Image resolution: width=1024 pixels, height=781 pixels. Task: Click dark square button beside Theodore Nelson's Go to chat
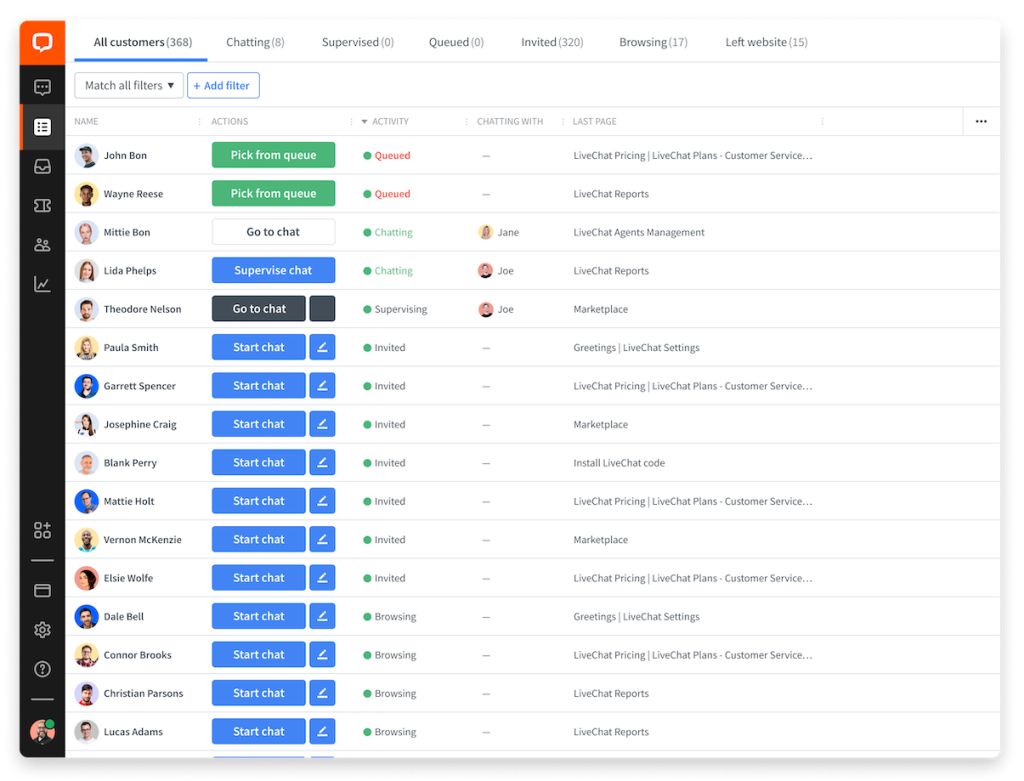tap(322, 309)
